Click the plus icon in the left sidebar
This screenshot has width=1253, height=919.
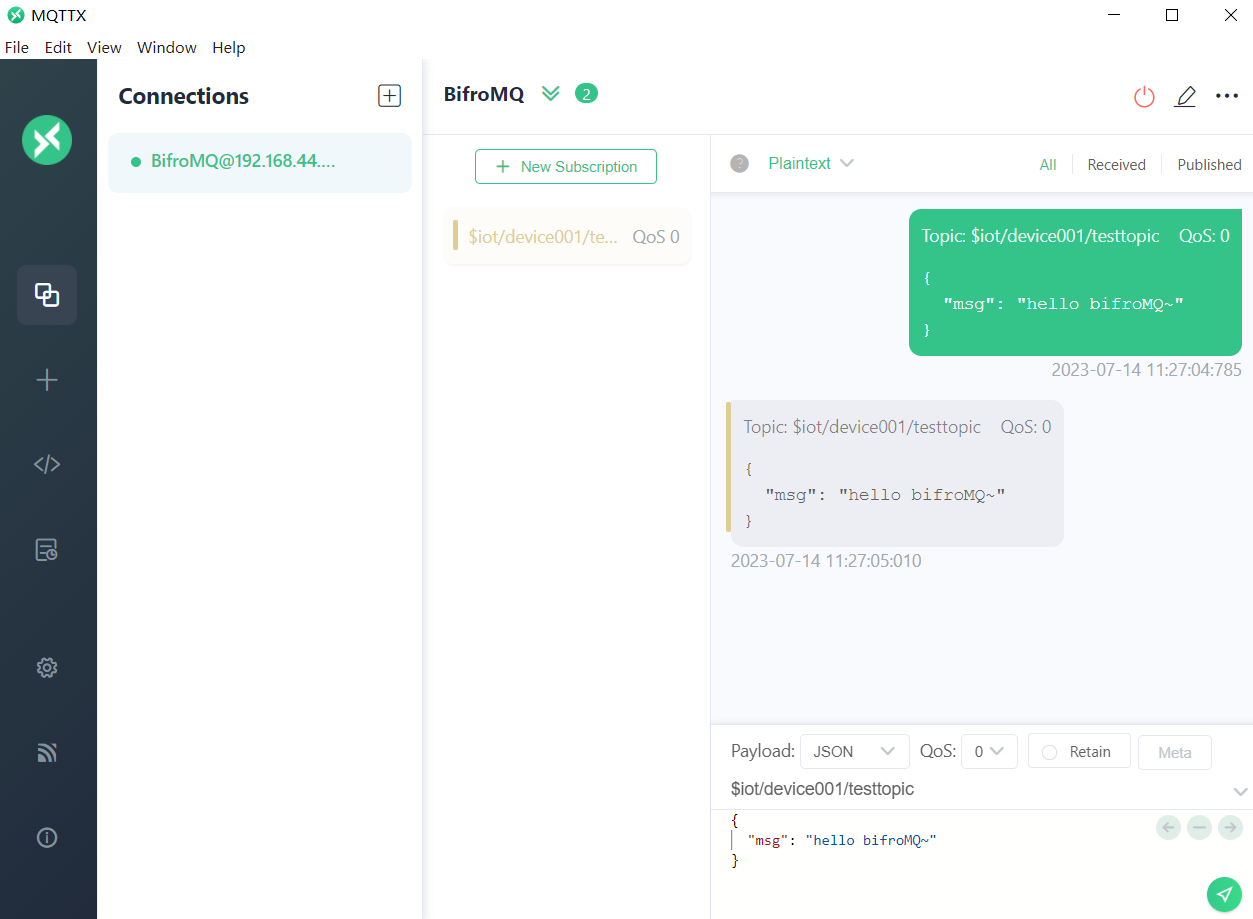(47, 380)
